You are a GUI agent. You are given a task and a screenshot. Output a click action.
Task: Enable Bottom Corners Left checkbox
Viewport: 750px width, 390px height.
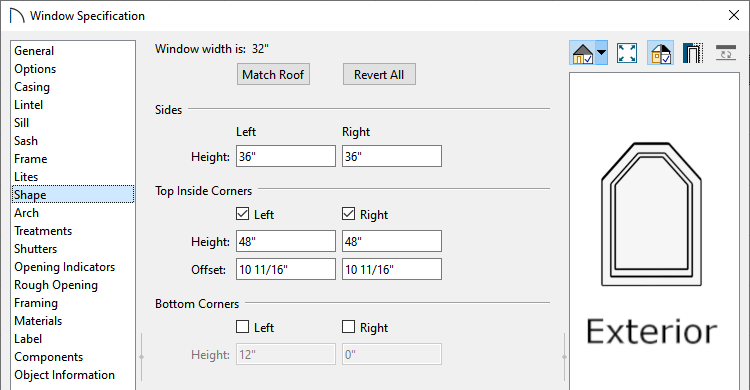pyautogui.click(x=243, y=327)
